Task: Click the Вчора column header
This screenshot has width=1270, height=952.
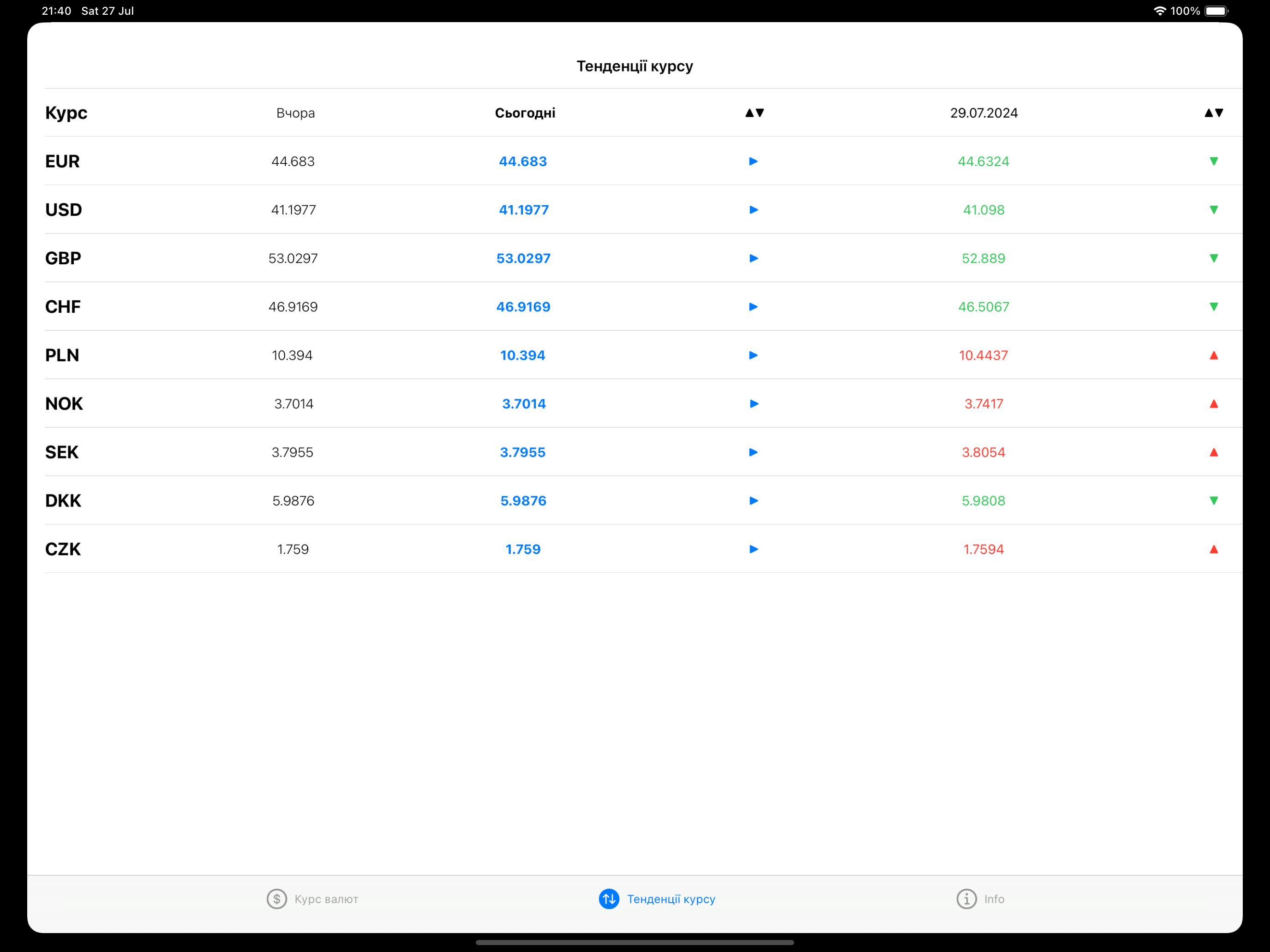Action: (295, 113)
